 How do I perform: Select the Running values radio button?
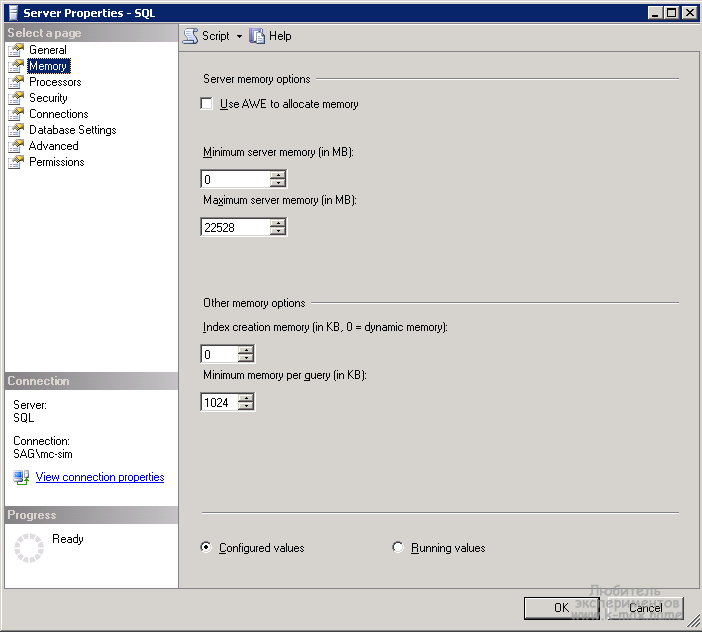398,547
